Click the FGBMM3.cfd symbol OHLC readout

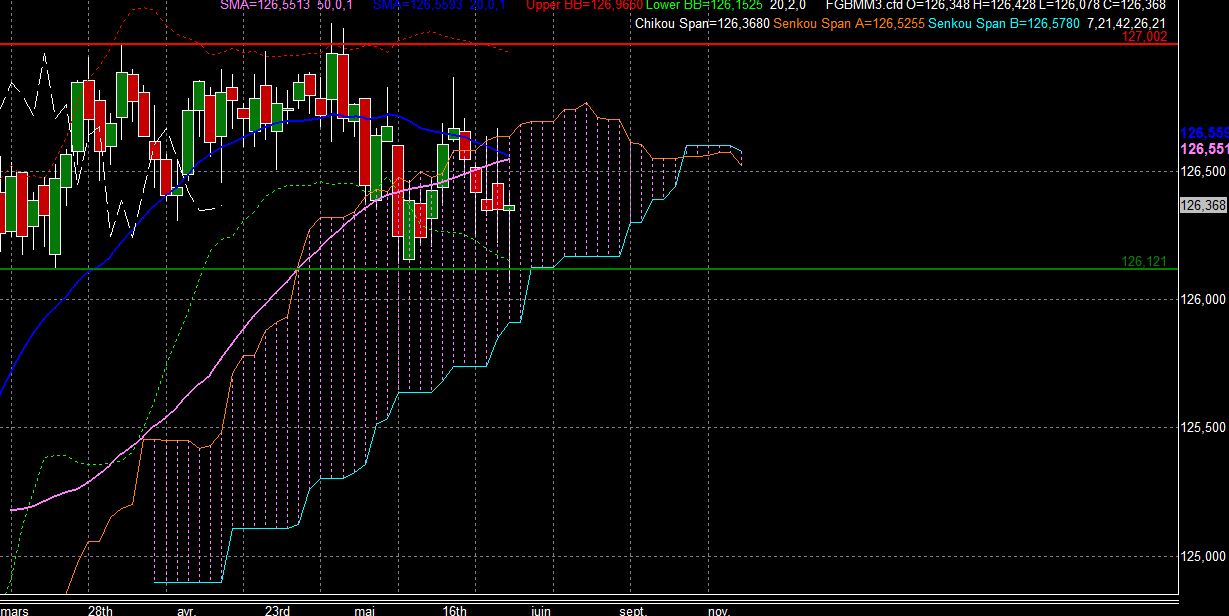click(996, 5)
